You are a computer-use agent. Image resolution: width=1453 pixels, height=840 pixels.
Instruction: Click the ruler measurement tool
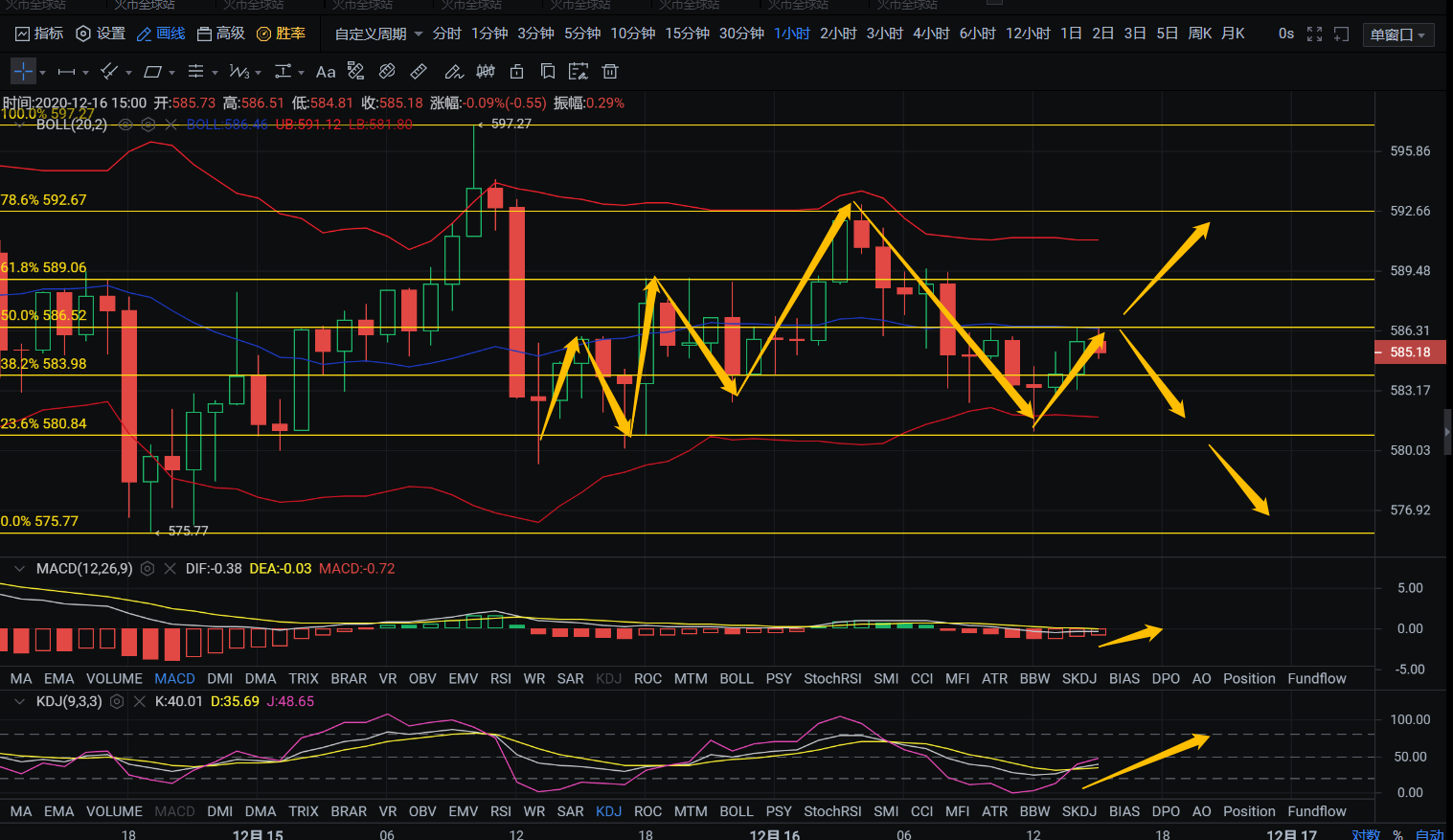419,72
